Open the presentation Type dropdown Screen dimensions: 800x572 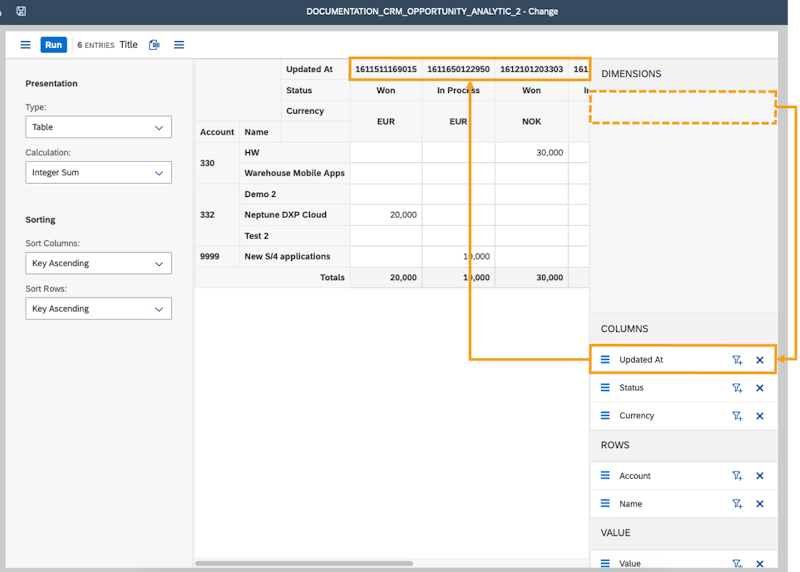(98, 127)
